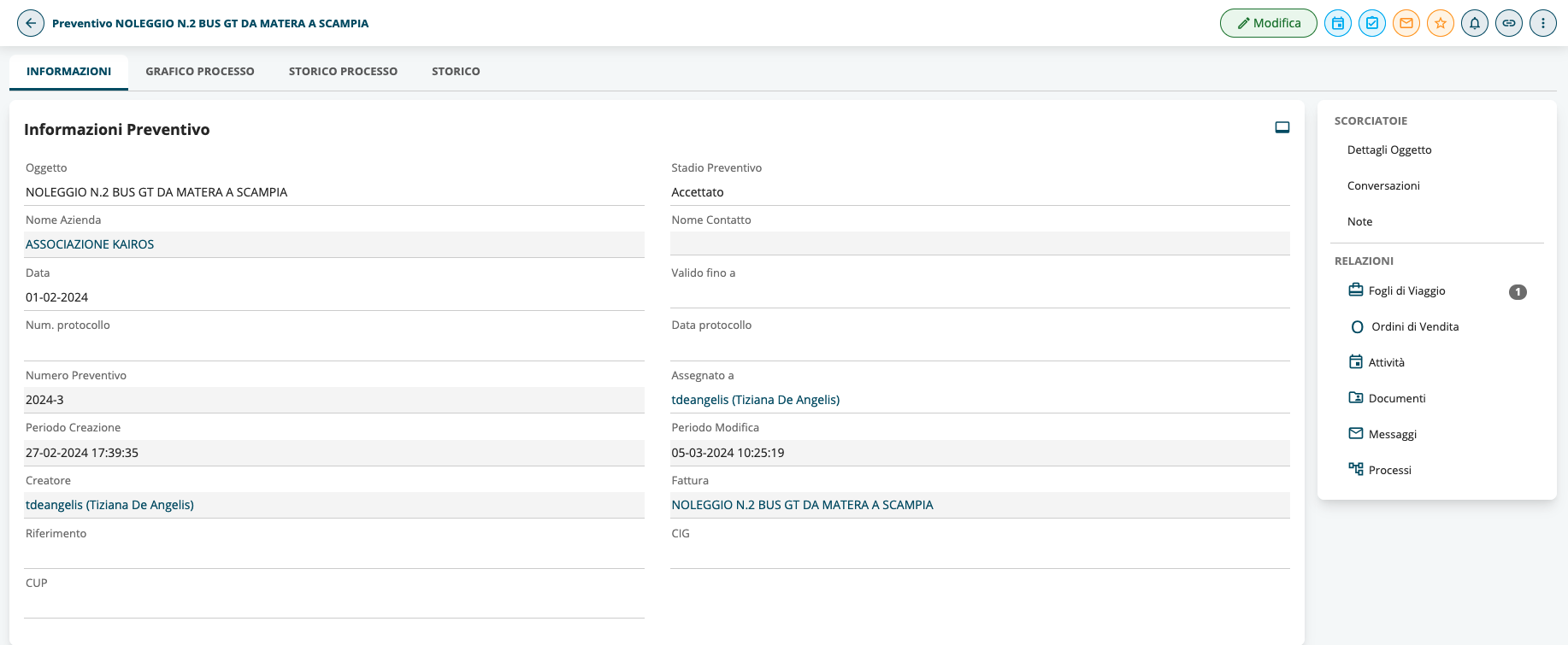The width and height of the screenshot is (1568, 645).
Task: Open the Grafico Processo tab
Action: pyautogui.click(x=200, y=72)
